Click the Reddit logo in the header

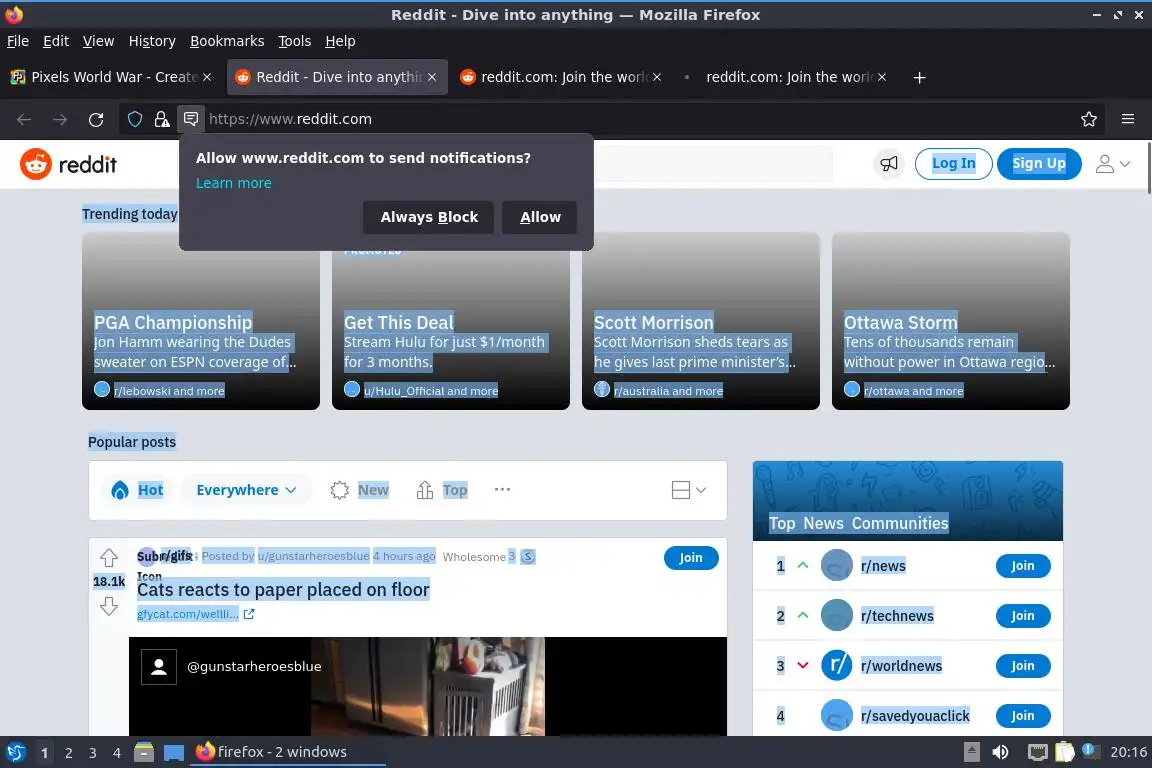coord(68,164)
